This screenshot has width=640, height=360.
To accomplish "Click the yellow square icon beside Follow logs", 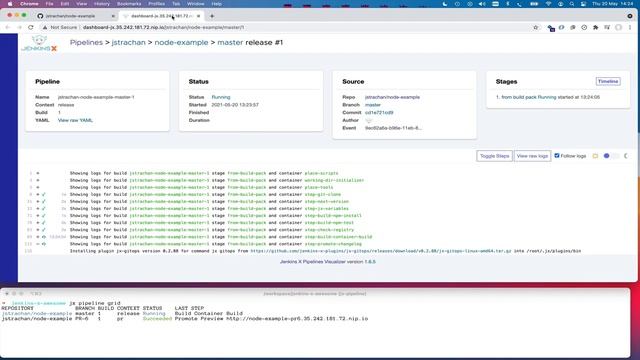I will (x=595, y=156).
